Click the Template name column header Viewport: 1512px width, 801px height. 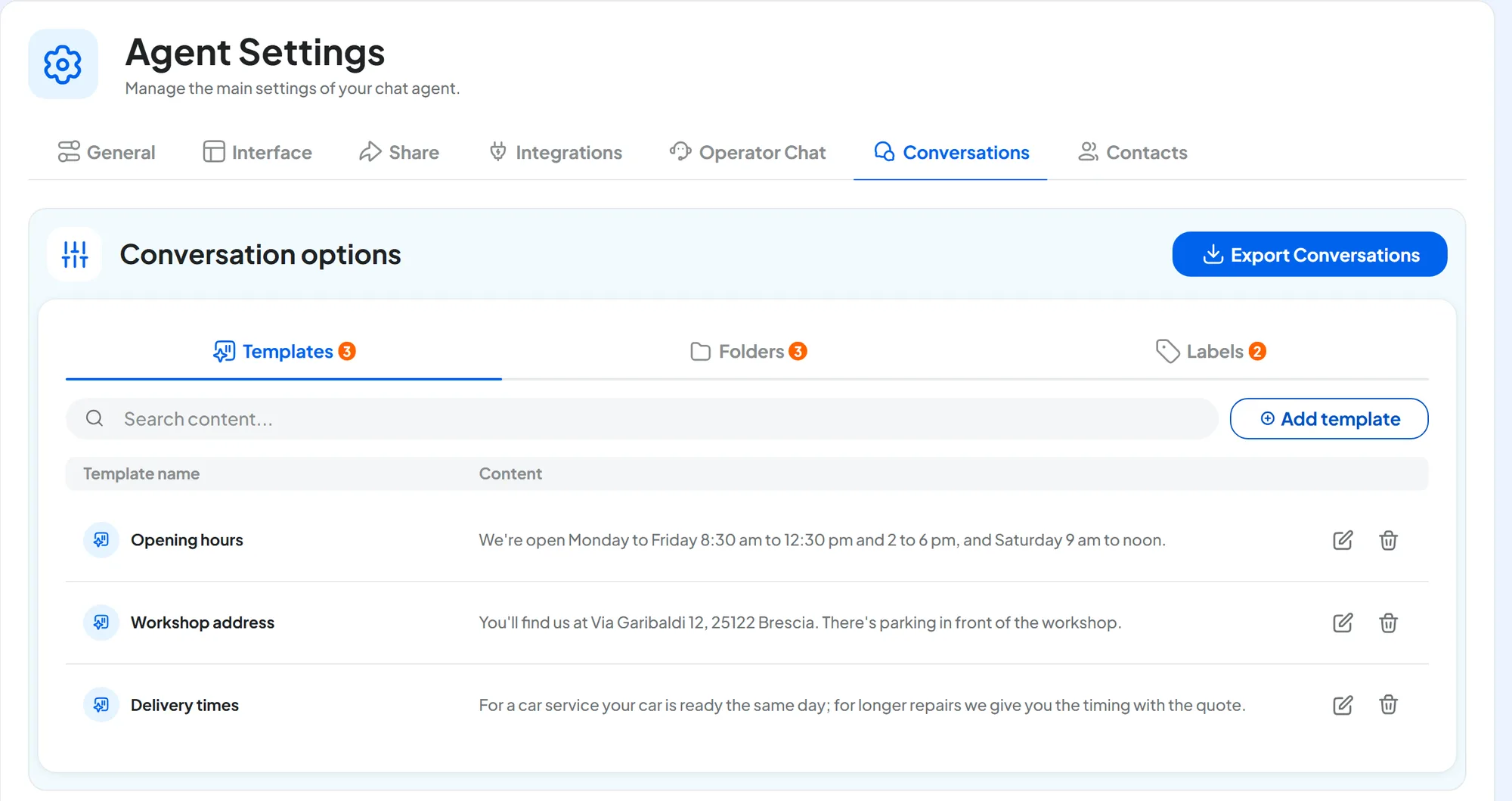pyautogui.click(x=141, y=473)
